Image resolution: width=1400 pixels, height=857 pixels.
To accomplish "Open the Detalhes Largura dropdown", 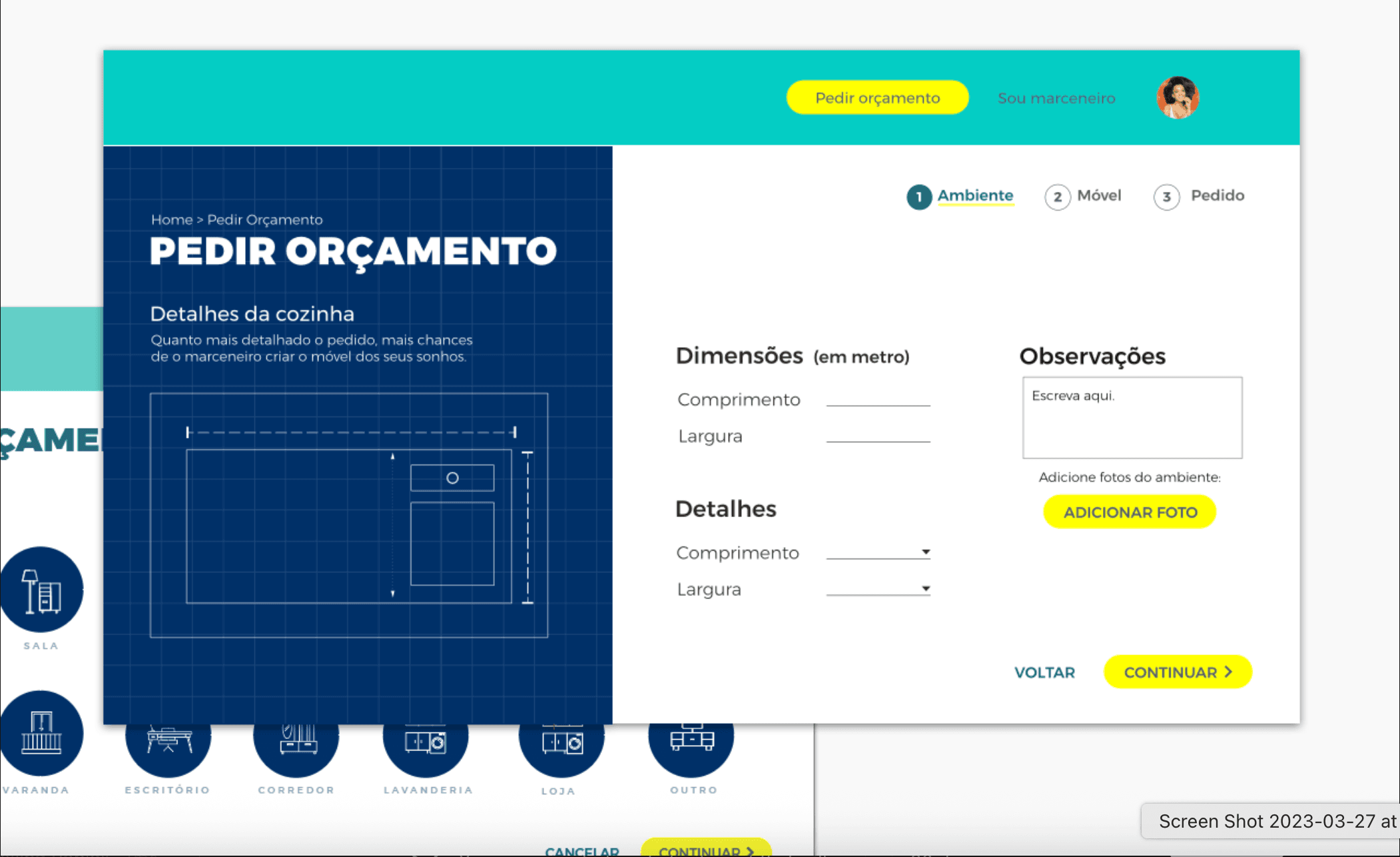I will click(x=878, y=588).
